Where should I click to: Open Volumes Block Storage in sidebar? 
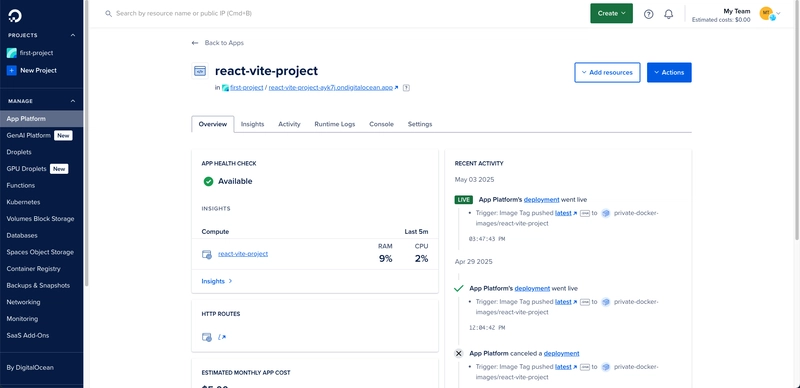pos(41,219)
